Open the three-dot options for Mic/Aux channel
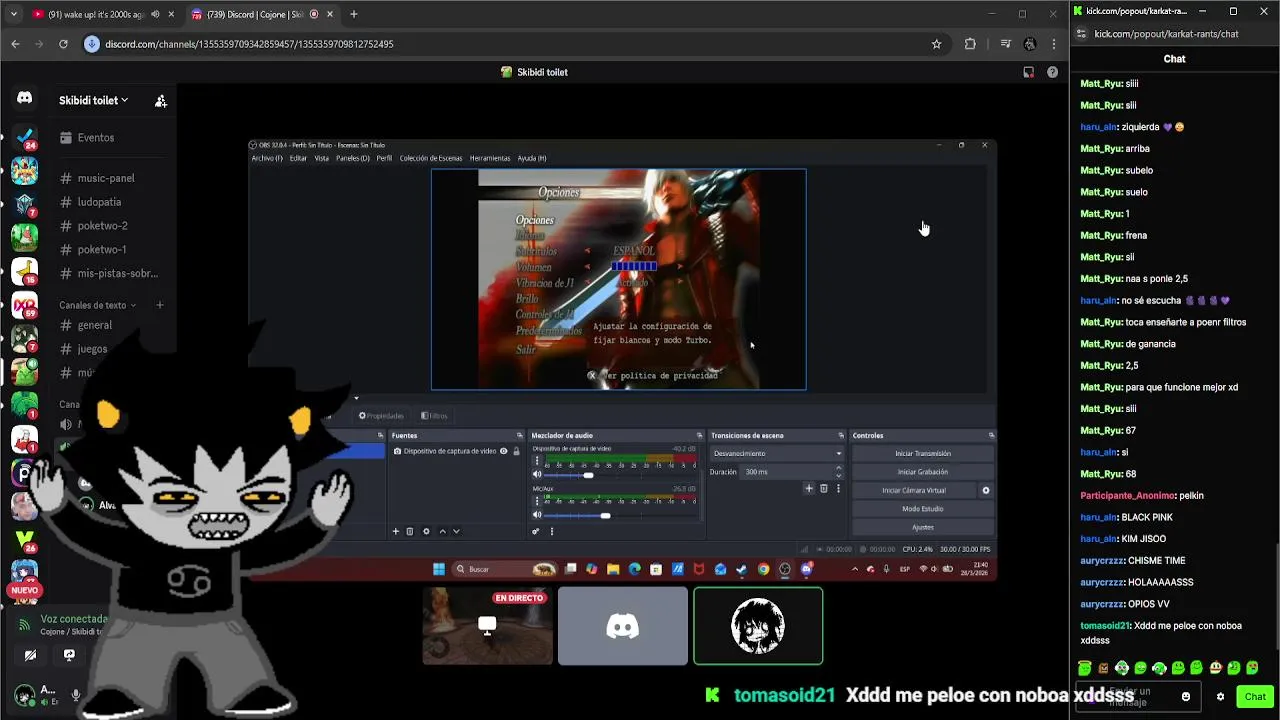This screenshot has width=1280, height=720. [x=537, y=501]
